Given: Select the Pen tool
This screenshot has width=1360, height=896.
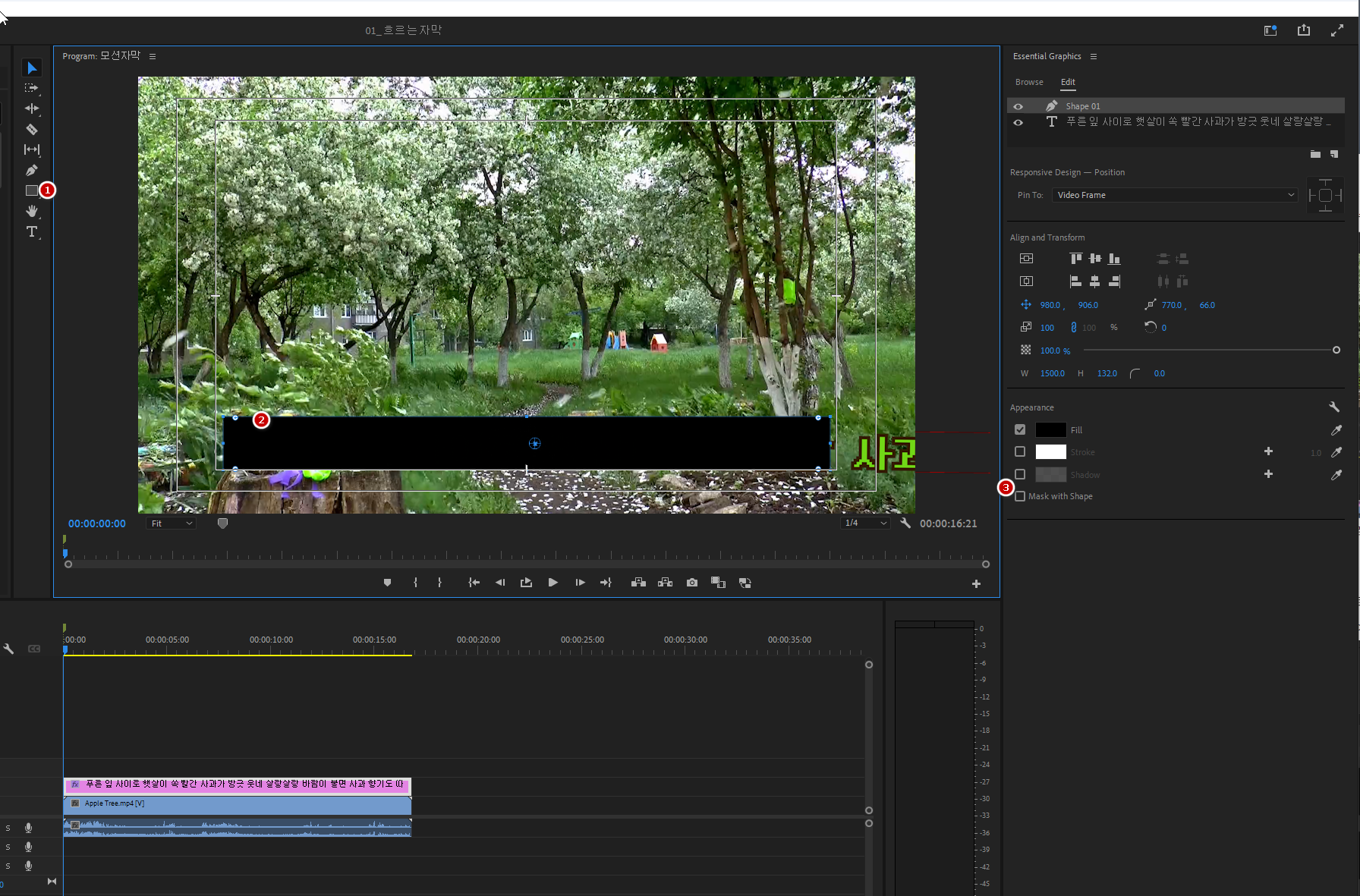Looking at the screenshot, I should (x=32, y=171).
